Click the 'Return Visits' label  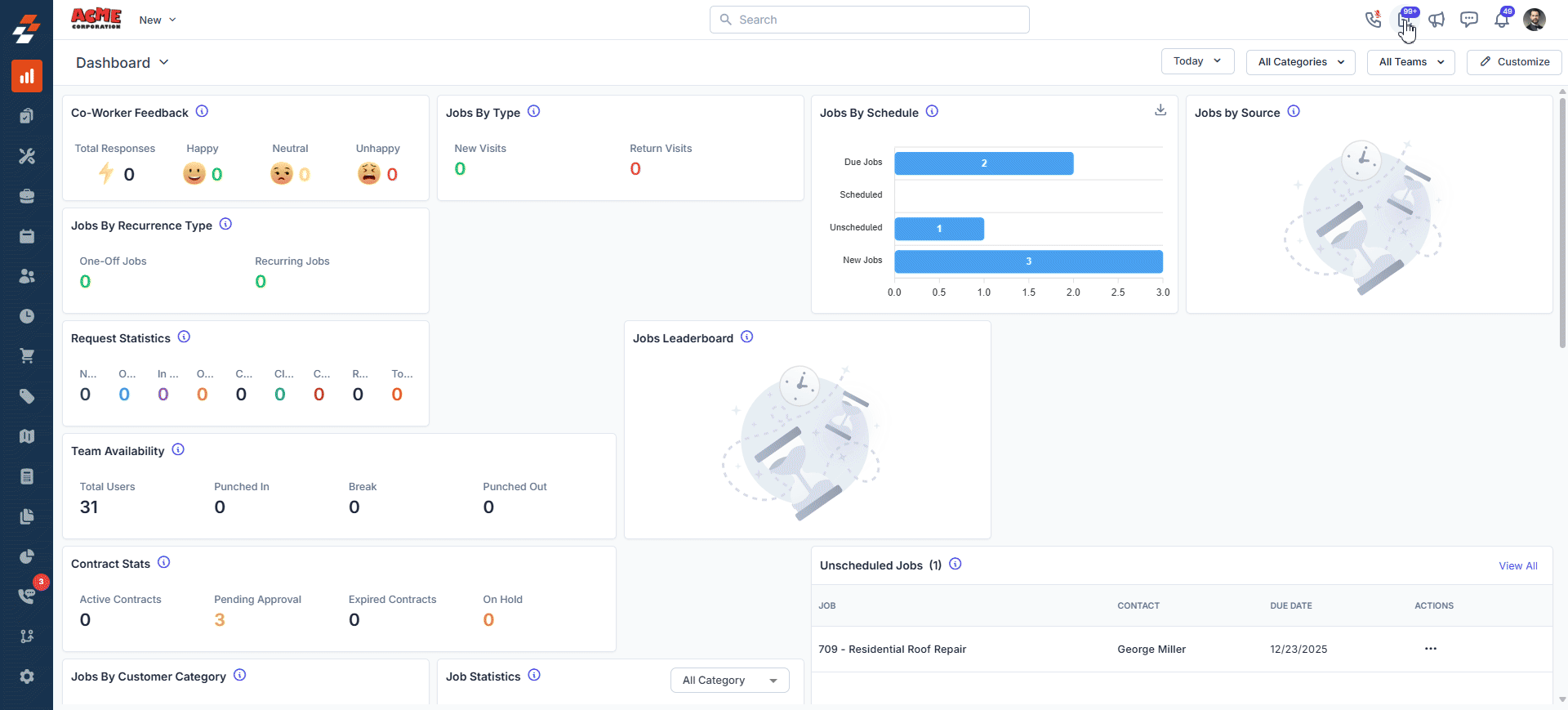[661, 149]
